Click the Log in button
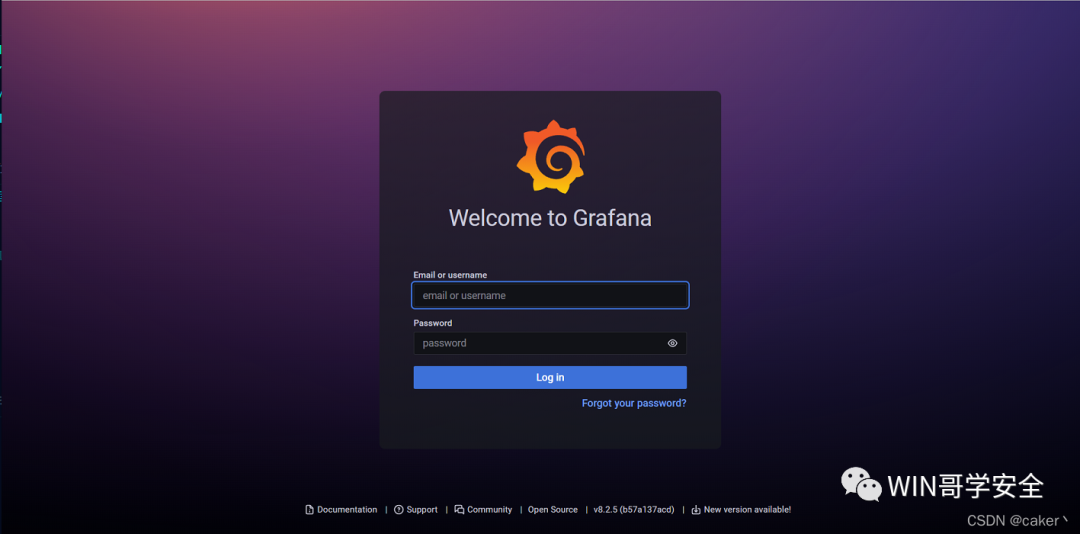Viewport: 1080px width, 534px height. tap(550, 378)
